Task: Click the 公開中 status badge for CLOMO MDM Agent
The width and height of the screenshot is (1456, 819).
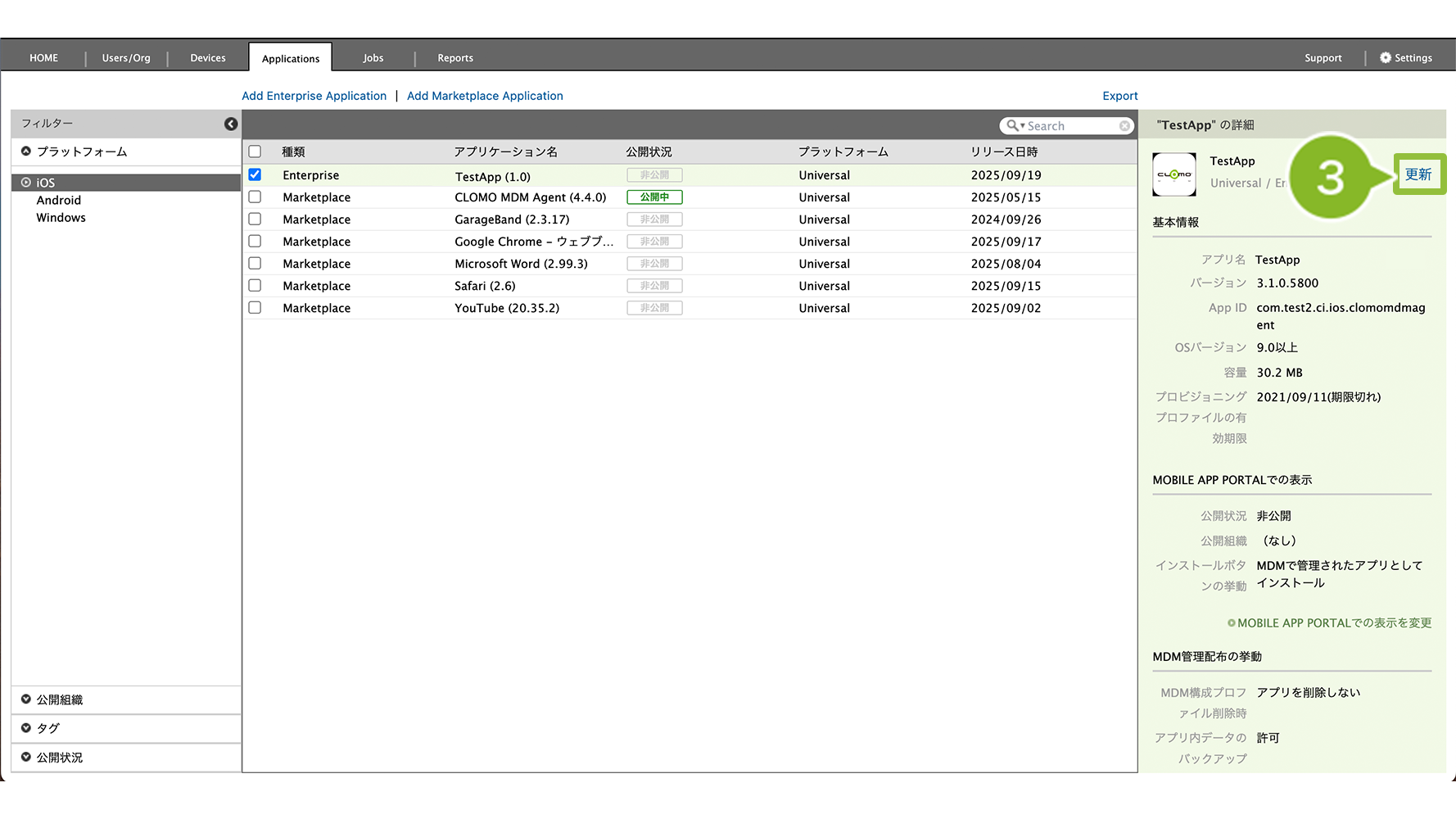Action: coord(654,197)
